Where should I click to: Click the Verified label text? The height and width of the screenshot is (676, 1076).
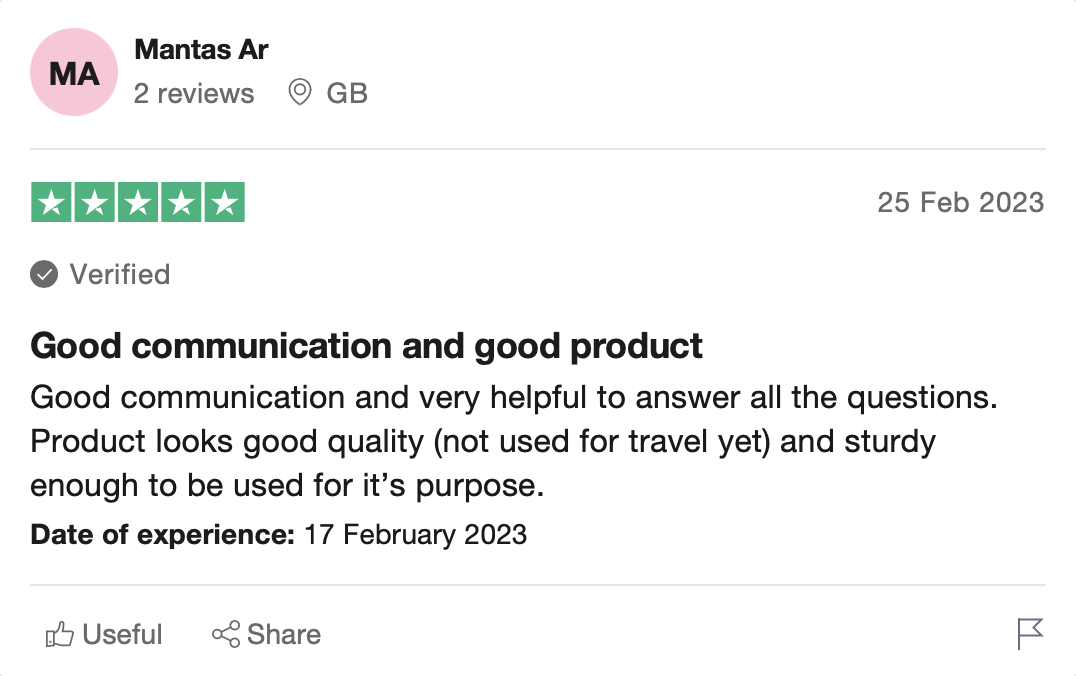point(120,275)
